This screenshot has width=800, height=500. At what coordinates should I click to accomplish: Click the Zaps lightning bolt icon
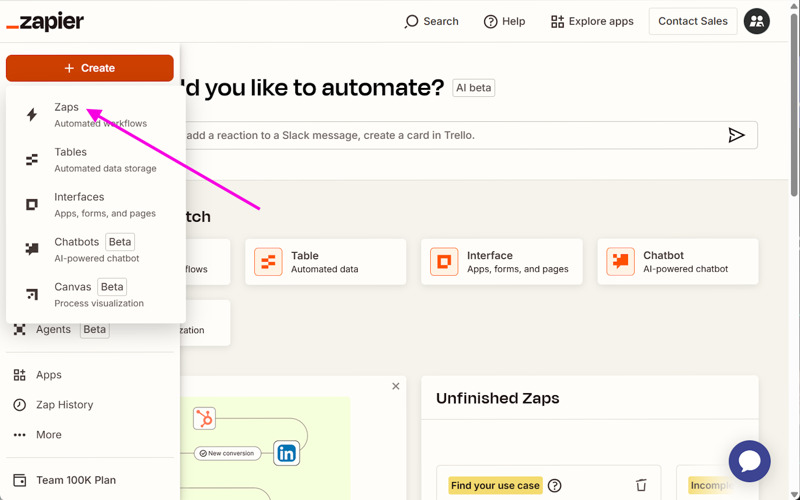[x=32, y=115]
